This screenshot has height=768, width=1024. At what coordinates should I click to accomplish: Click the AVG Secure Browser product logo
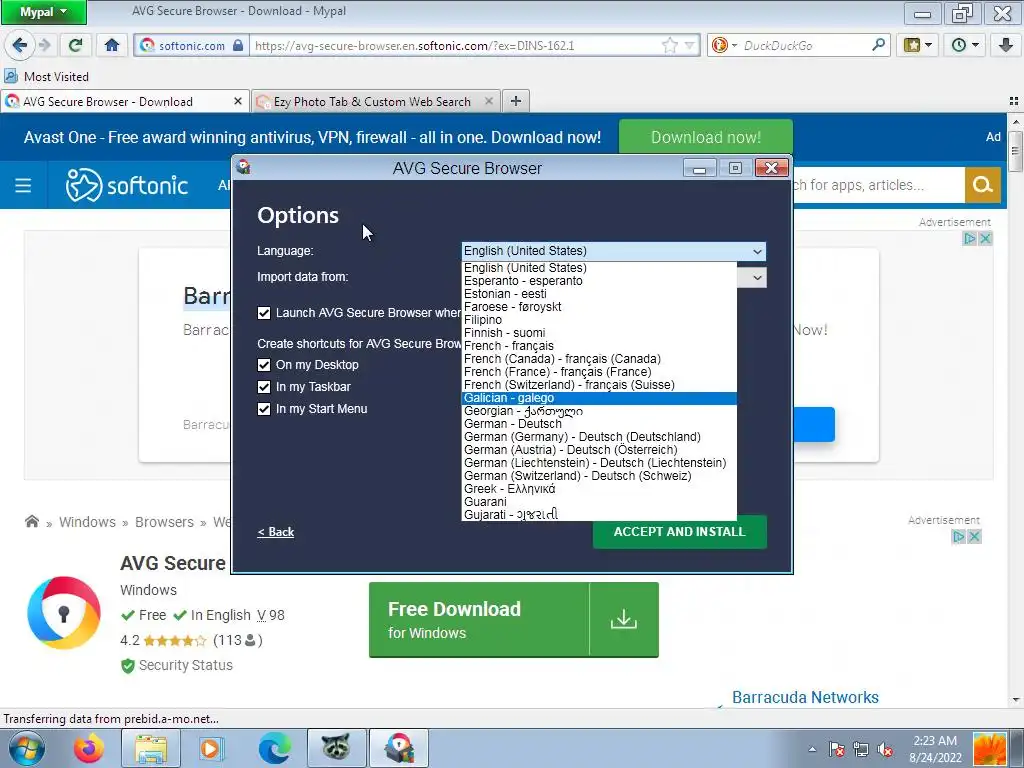click(63, 613)
